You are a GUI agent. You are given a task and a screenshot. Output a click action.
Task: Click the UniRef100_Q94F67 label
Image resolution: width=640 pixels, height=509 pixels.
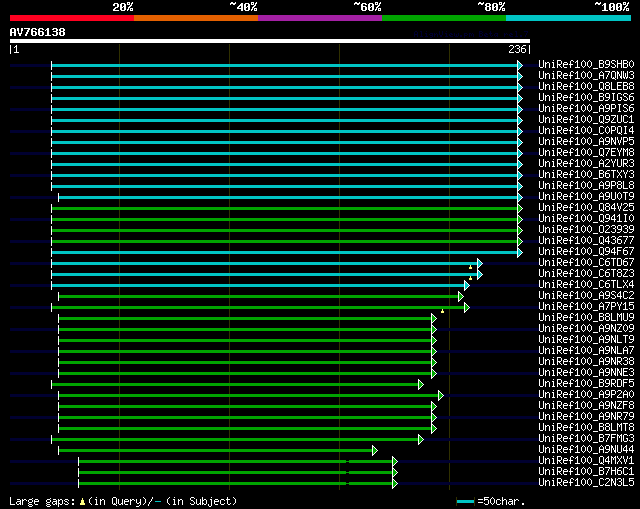coord(586,252)
